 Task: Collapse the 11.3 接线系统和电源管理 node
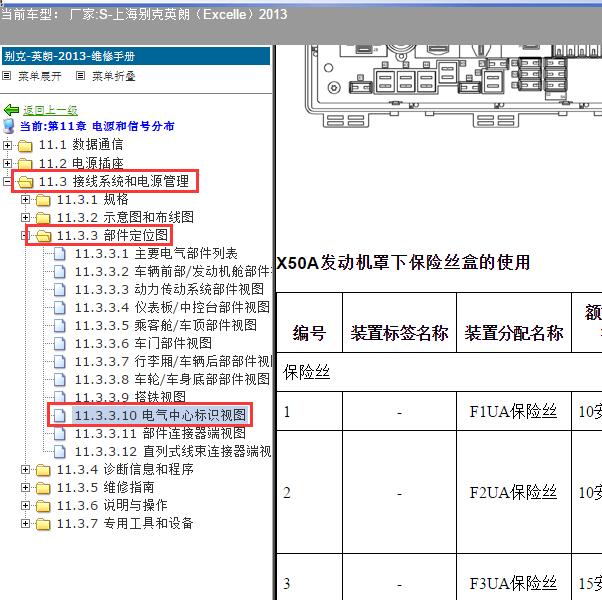click(7, 181)
